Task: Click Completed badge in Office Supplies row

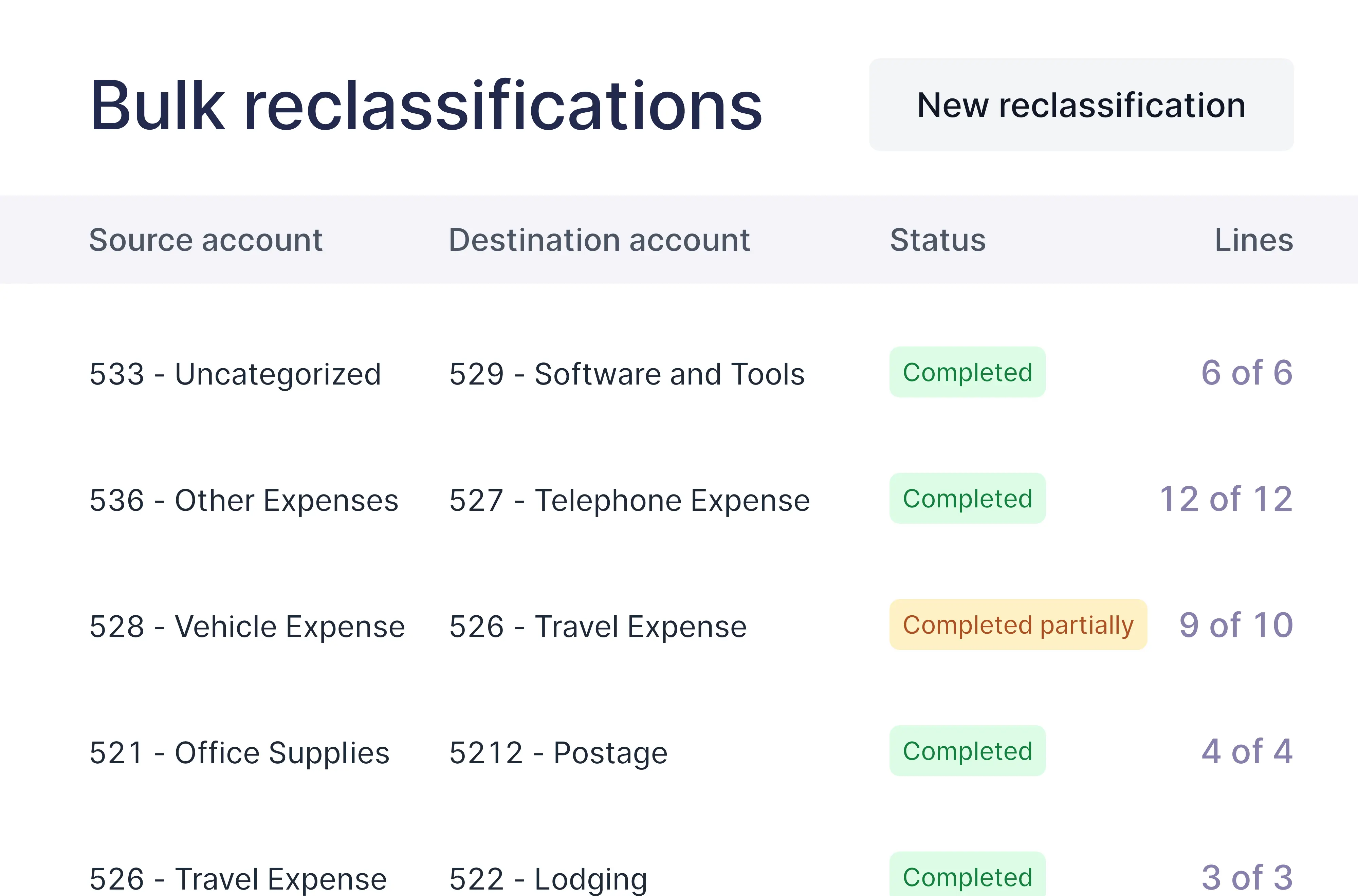Action: pyautogui.click(x=968, y=751)
